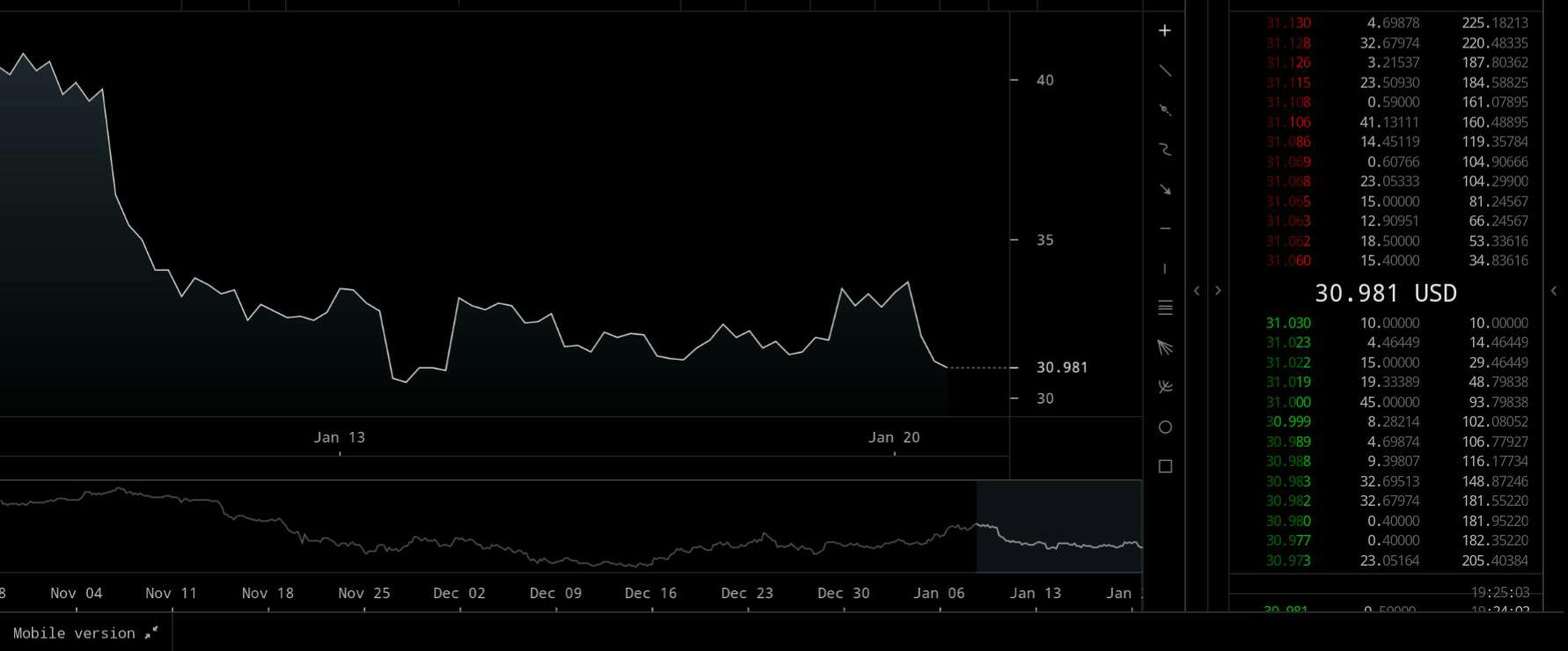Screen dimensions: 1568x651
Task: Expand panel with right chevron beside toolbar
Action: click(x=1218, y=290)
